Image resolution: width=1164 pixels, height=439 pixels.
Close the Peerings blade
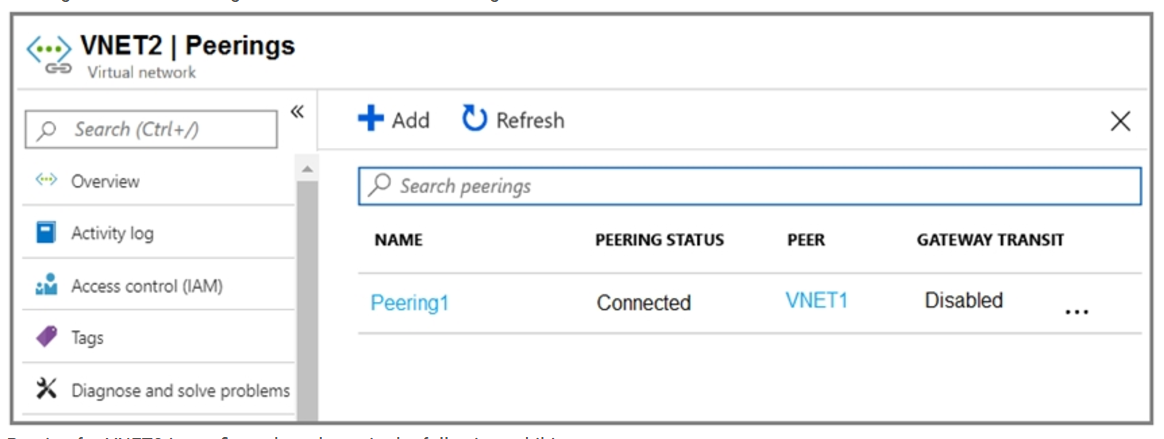pos(1120,122)
